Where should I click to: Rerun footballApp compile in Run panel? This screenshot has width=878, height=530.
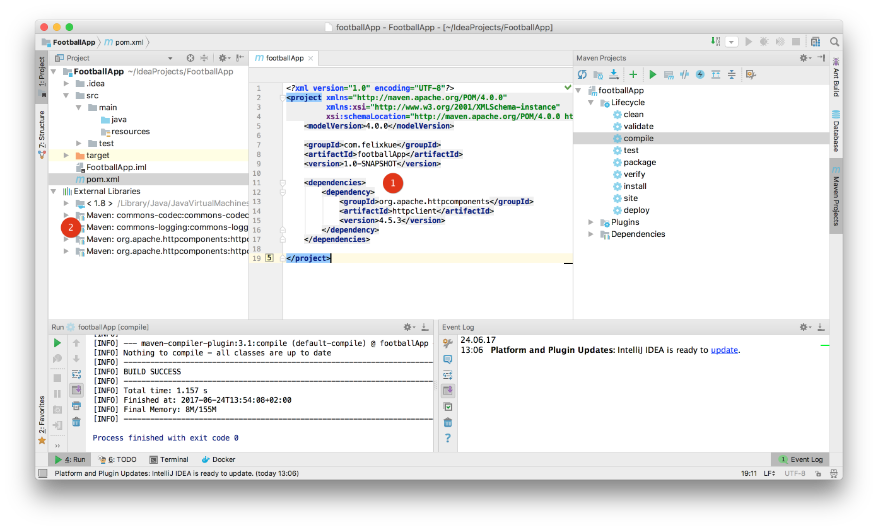(57, 343)
